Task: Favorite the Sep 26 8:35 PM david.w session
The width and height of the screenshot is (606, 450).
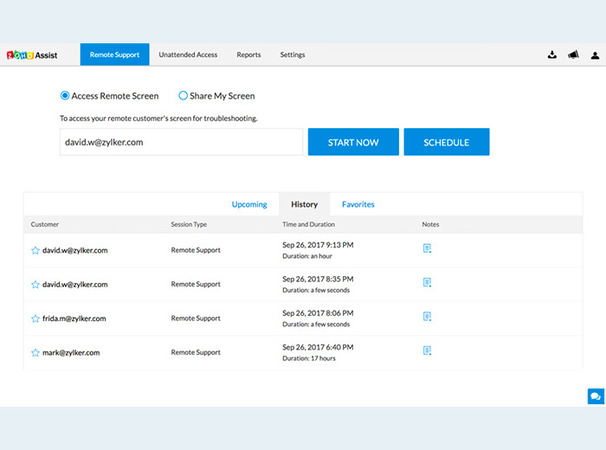Action: (x=35, y=284)
